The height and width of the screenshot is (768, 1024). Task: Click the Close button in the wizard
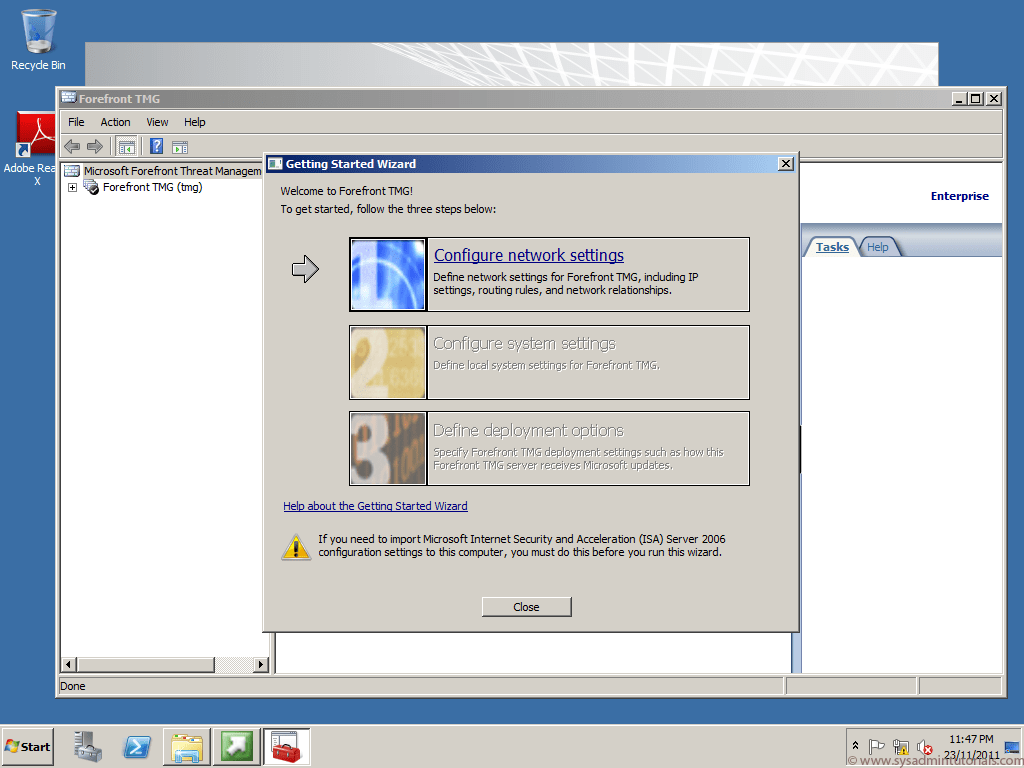526,607
